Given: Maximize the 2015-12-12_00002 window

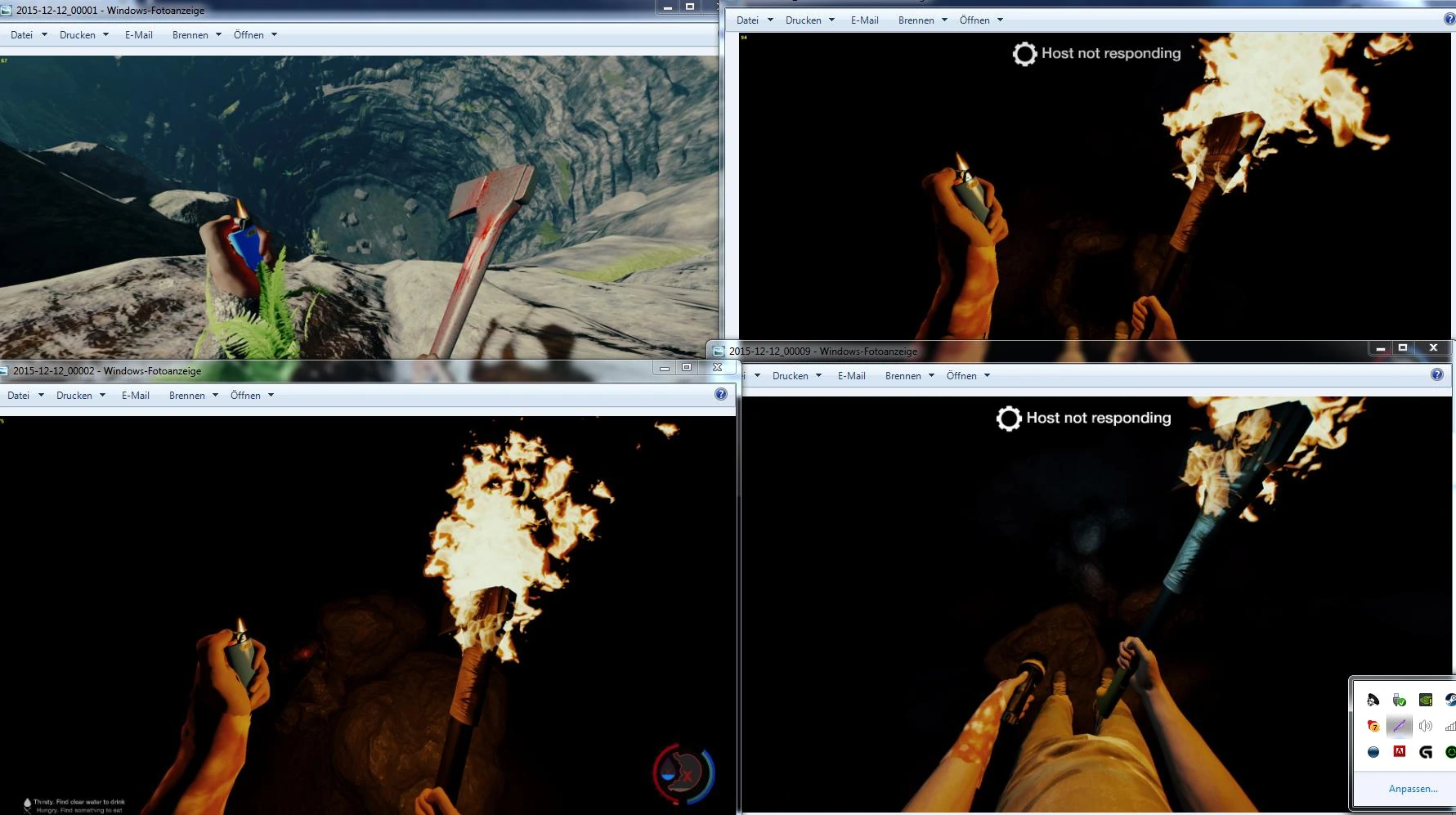Looking at the screenshot, I should 687,368.
